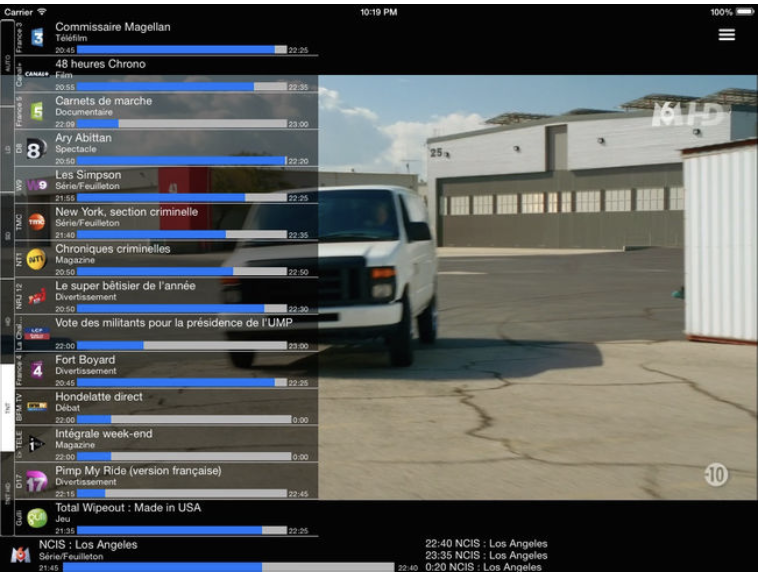Viewport: 764px width, 576px height.
Task: Tap the France 4 channel logo
Action: 37,370
